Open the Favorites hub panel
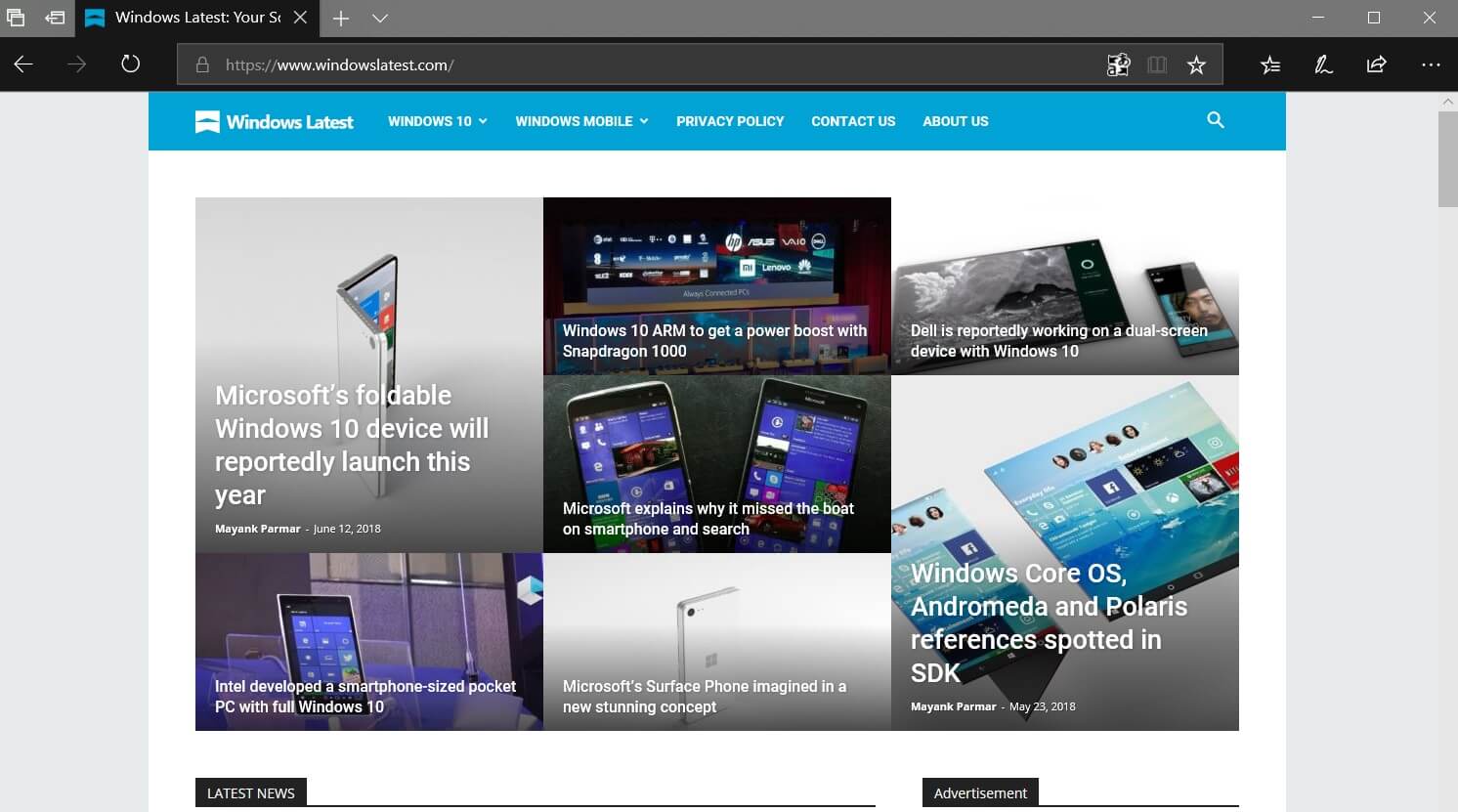This screenshot has width=1458, height=812. [x=1269, y=64]
